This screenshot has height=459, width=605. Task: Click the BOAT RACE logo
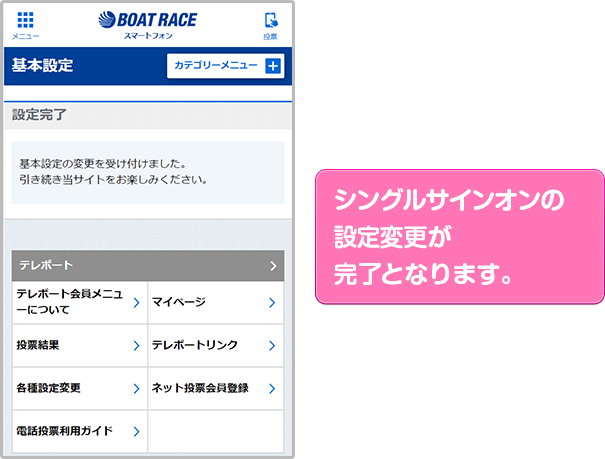[148, 22]
